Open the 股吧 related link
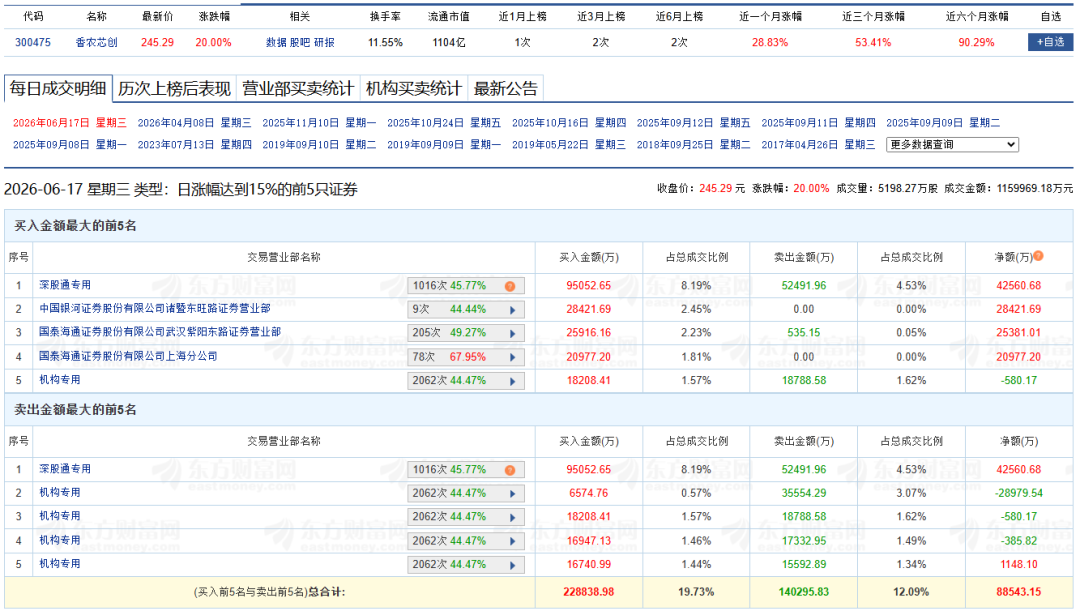This screenshot has height=611, width=1080. pos(300,43)
